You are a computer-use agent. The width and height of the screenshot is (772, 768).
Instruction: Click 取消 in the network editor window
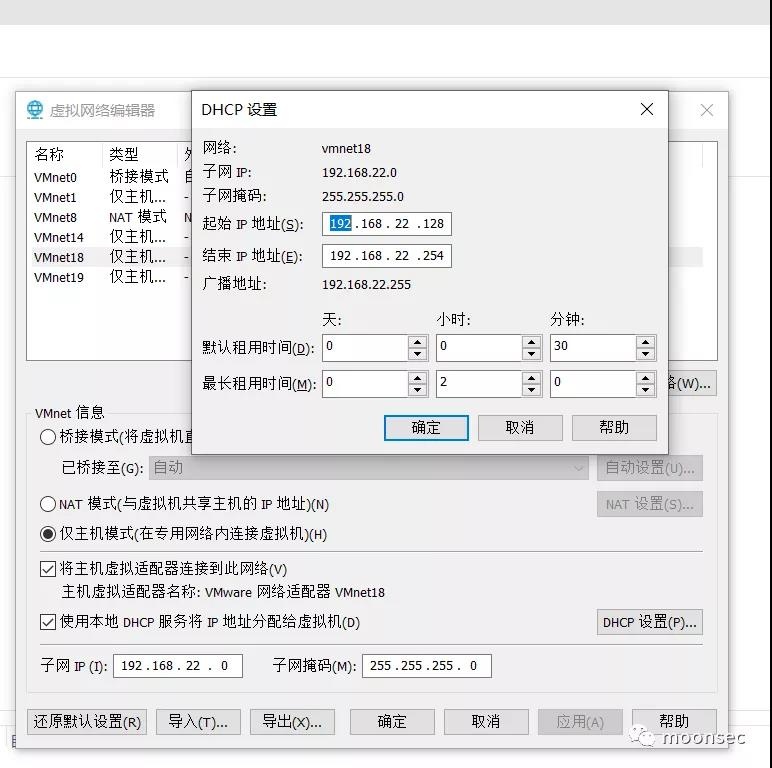coord(486,722)
